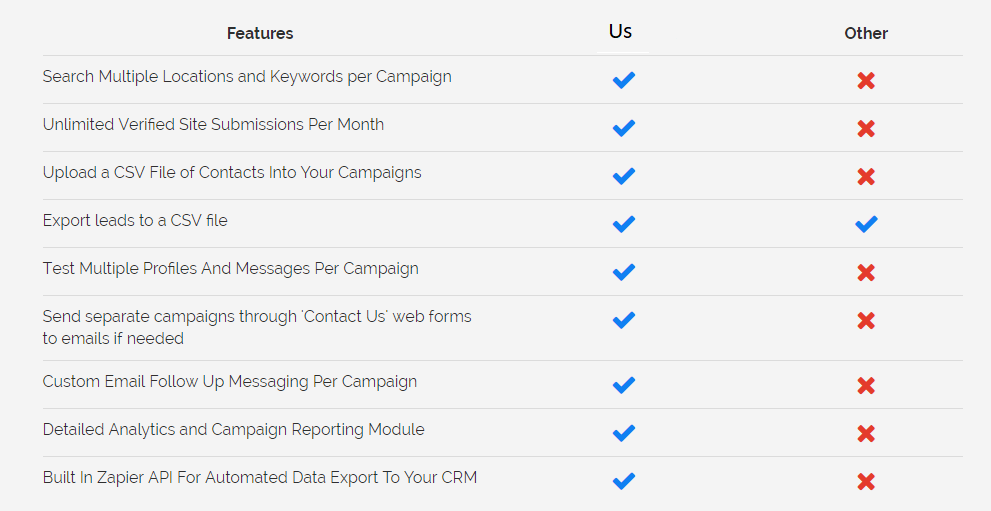
Task: Click the Us checkmark for Custom Email Follow Up
Action: click(x=624, y=385)
